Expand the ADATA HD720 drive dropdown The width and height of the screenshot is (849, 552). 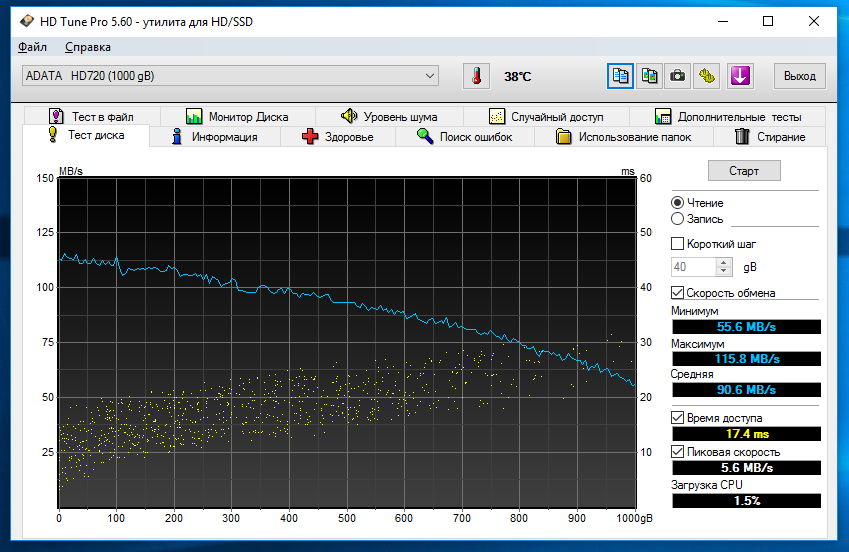click(x=430, y=76)
